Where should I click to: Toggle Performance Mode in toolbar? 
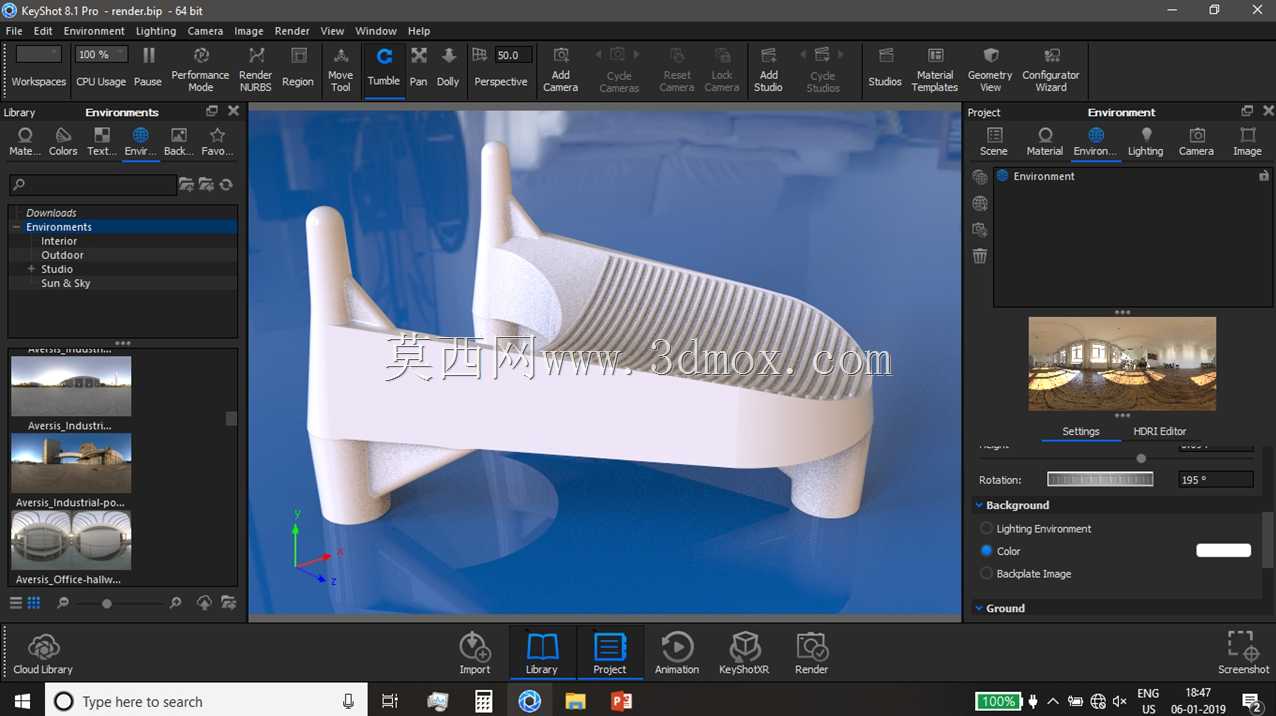tap(200, 68)
